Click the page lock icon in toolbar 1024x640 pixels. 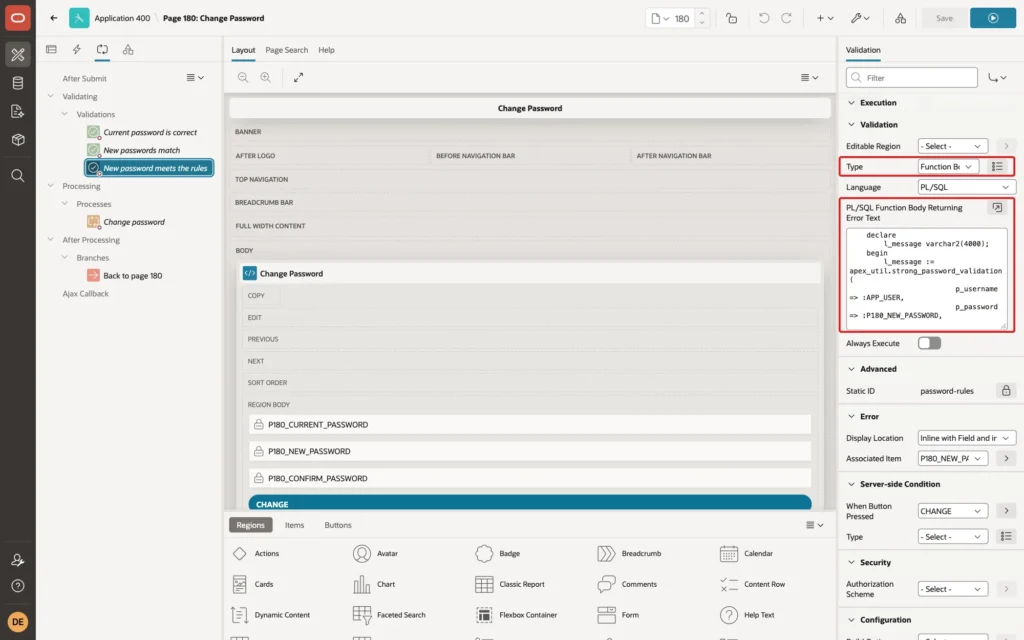click(x=731, y=18)
